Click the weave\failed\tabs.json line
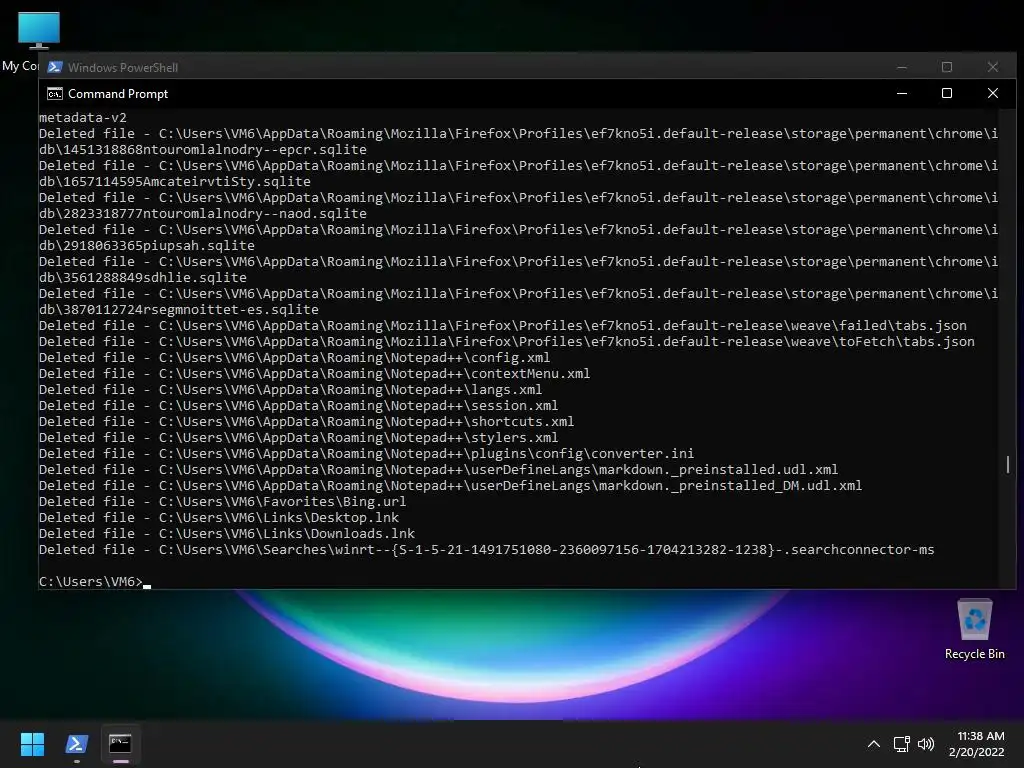 [503, 325]
